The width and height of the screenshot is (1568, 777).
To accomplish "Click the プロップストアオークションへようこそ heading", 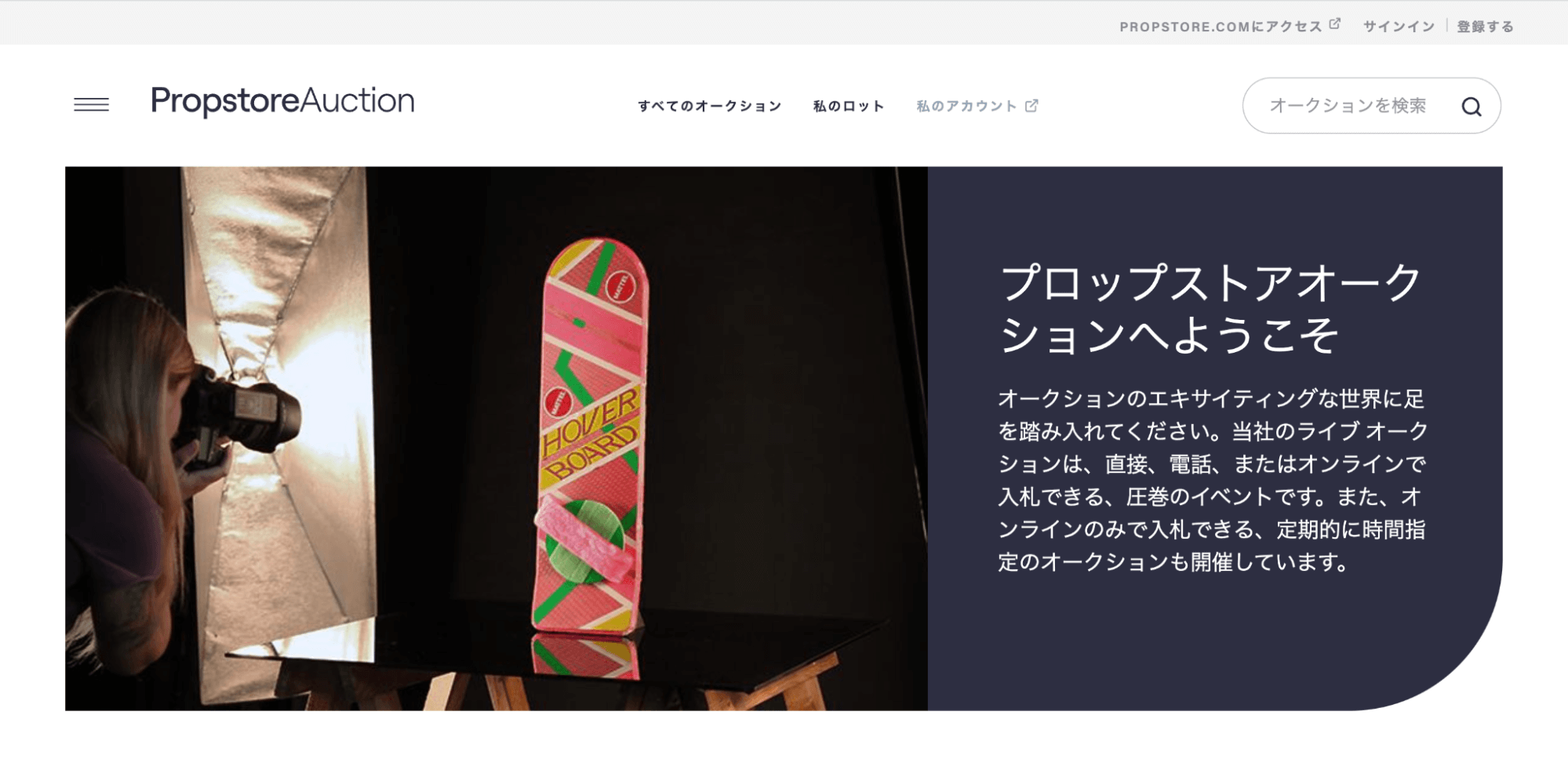I will pyautogui.click(x=1210, y=309).
